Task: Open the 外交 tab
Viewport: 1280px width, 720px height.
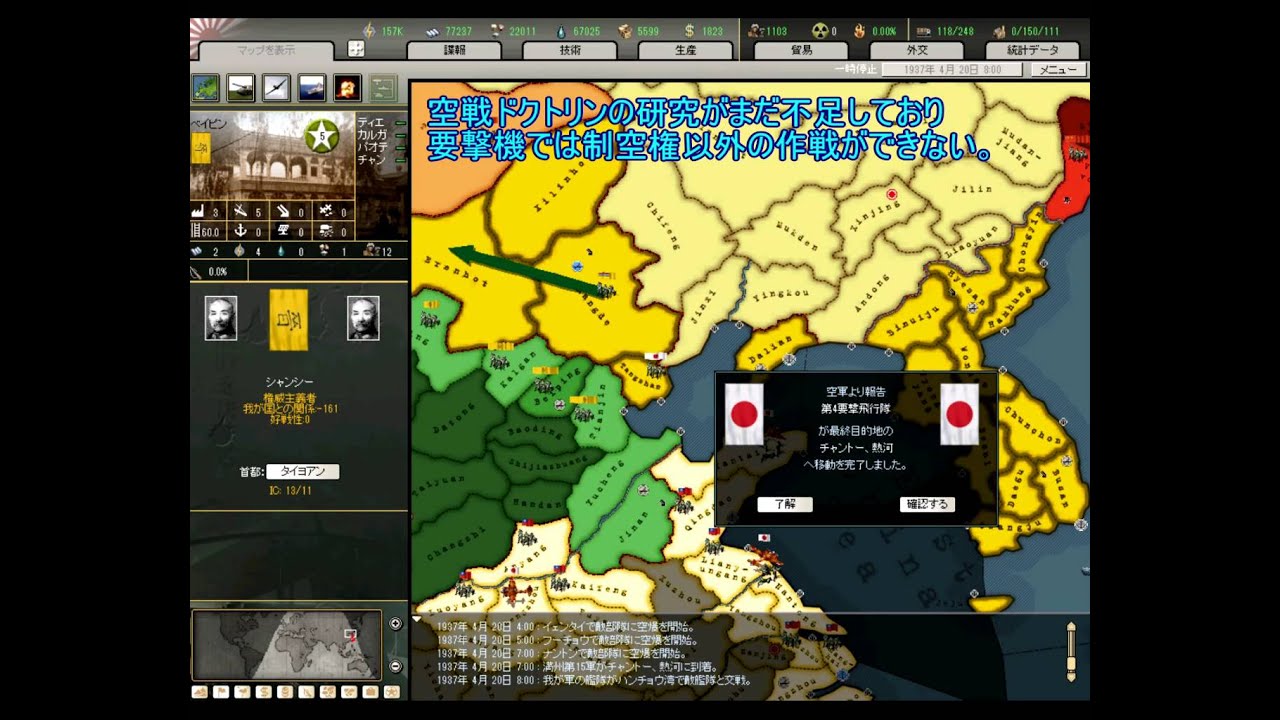Action: click(x=917, y=50)
